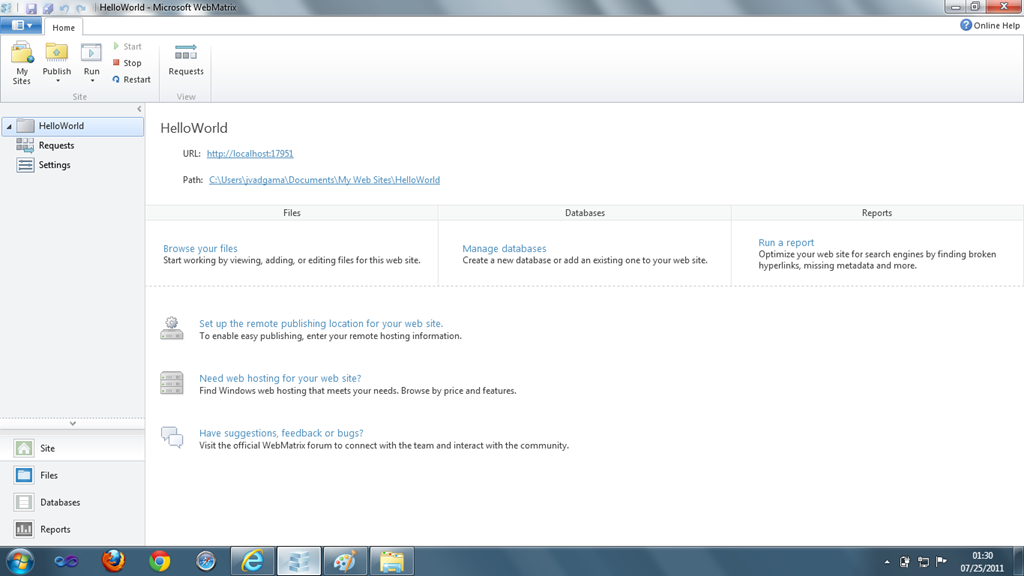Open the localhost:17951 URL link
This screenshot has width=1024, height=576.
point(250,153)
